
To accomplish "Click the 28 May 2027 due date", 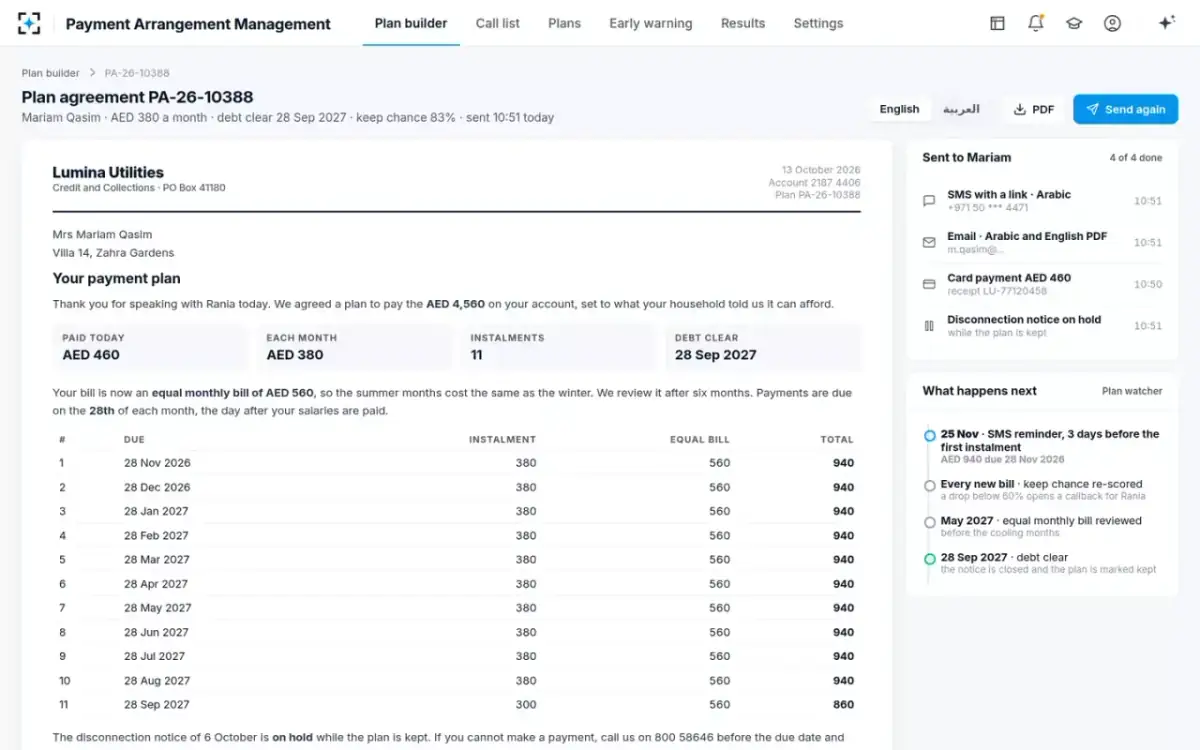I will (x=157, y=608).
